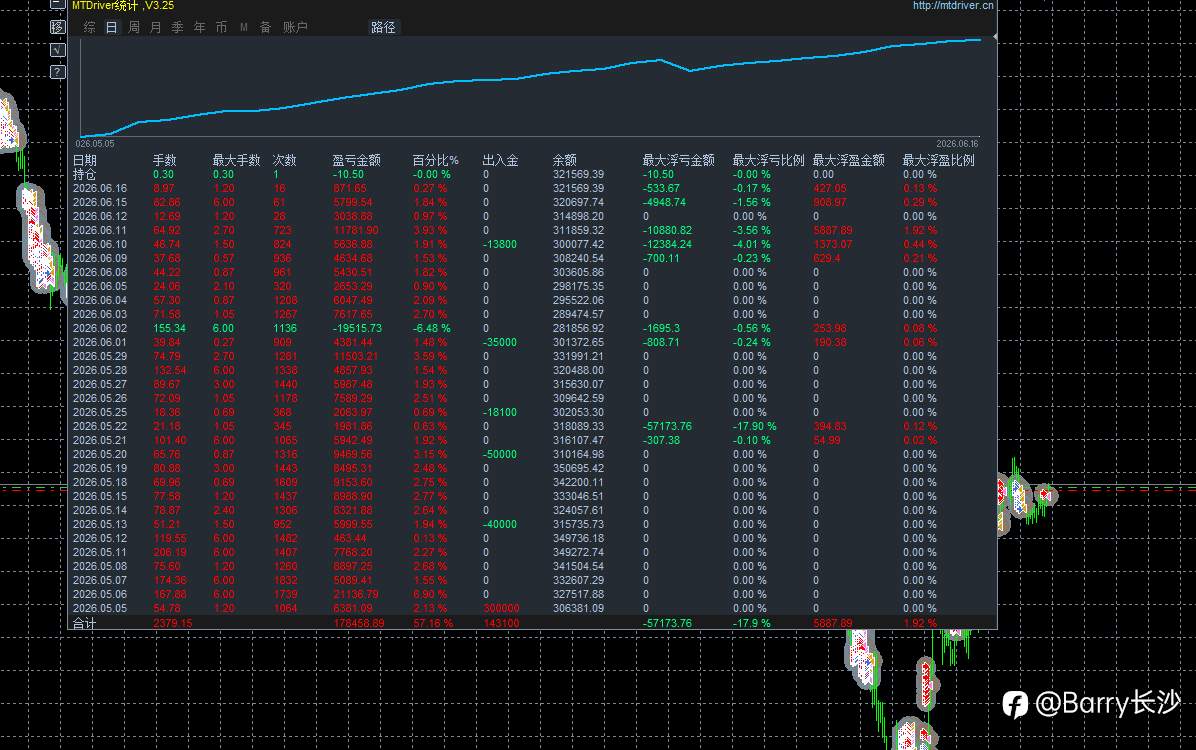Click the 最大浮盈比例 column header
Image resolution: width=1196 pixels, height=750 pixels.
click(938, 160)
